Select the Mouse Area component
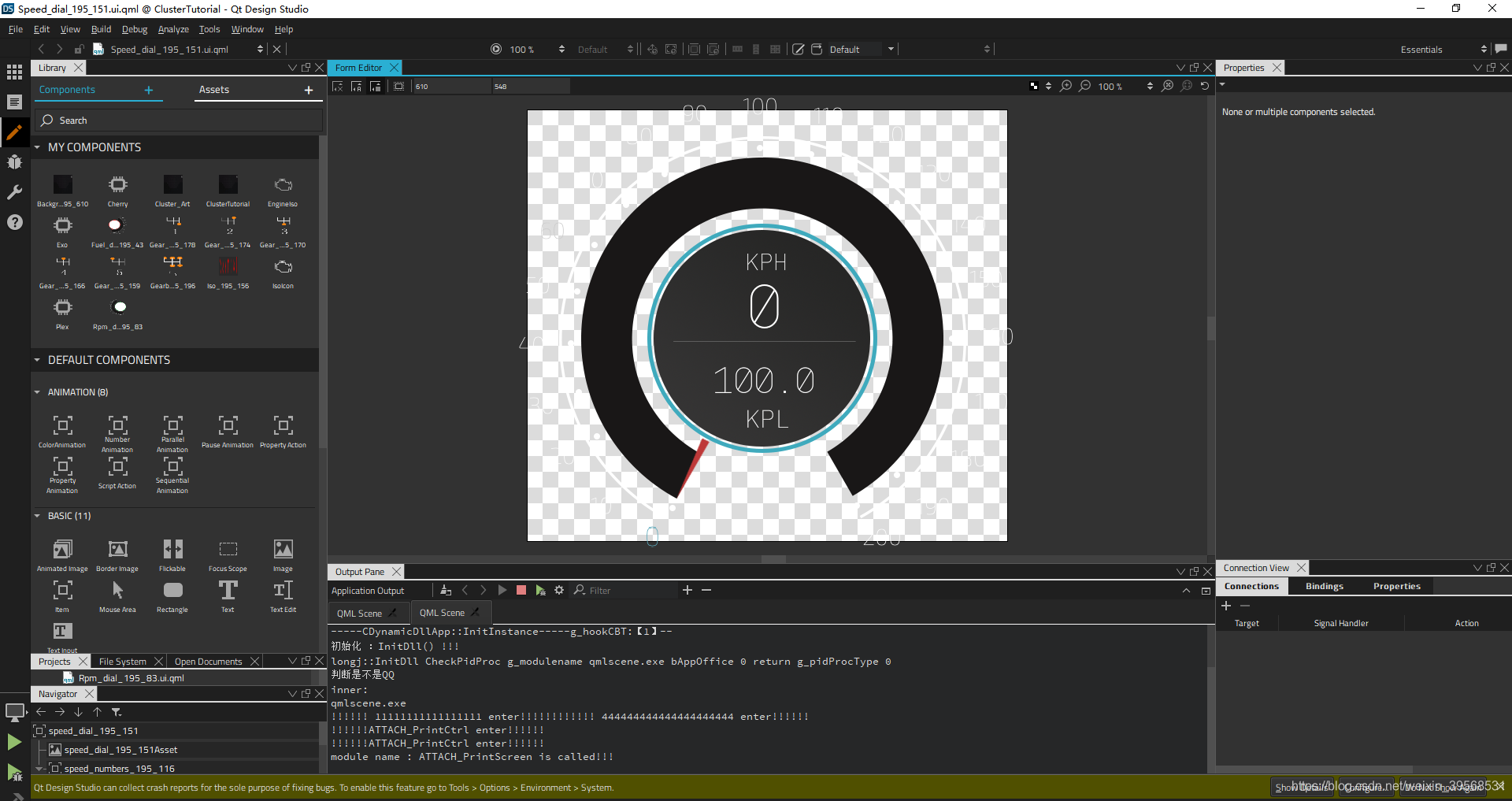The image size is (1512, 801). pos(117,596)
